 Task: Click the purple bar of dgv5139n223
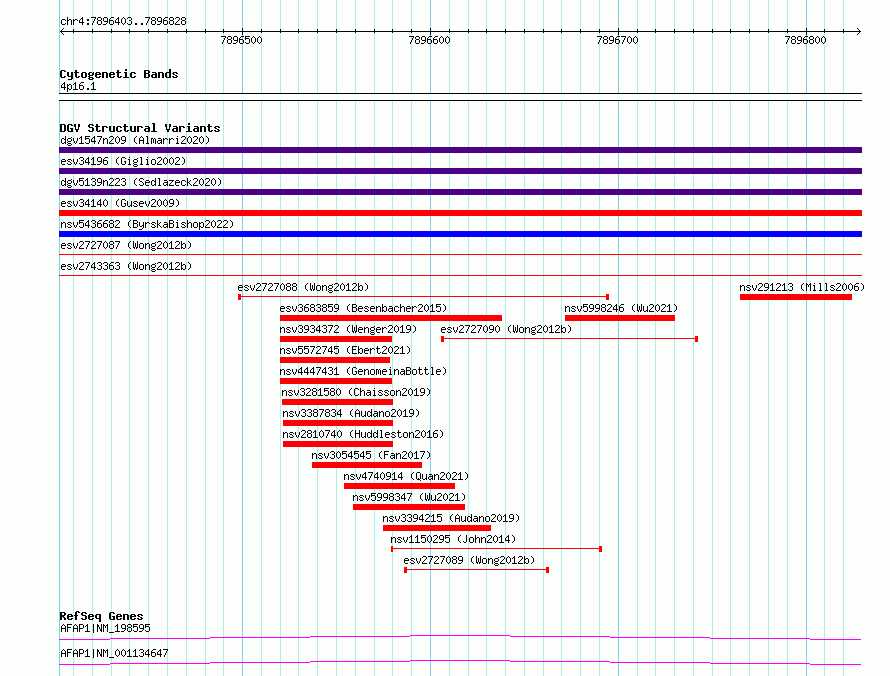(460, 192)
